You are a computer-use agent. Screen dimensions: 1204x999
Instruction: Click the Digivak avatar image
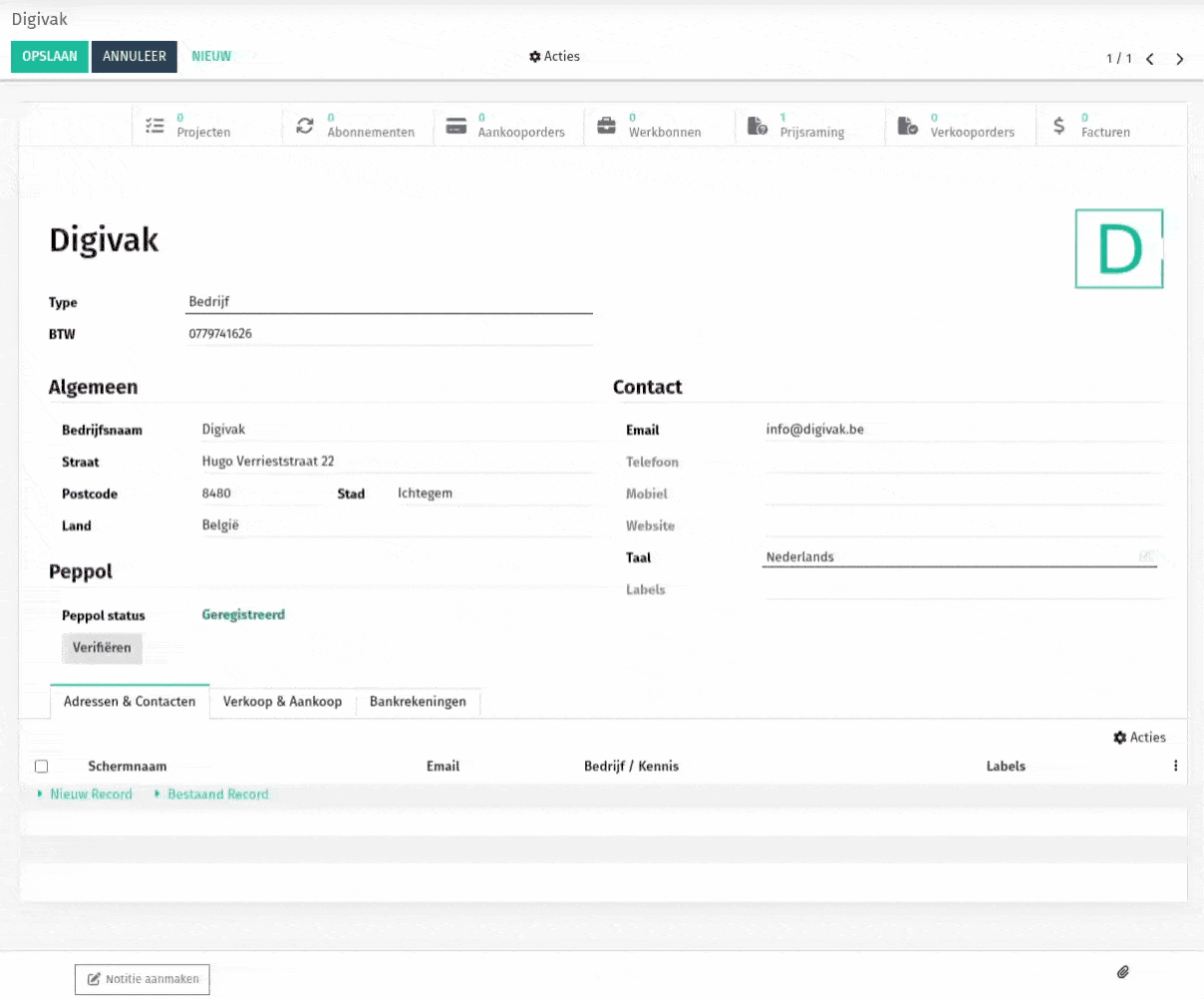click(x=1119, y=248)
